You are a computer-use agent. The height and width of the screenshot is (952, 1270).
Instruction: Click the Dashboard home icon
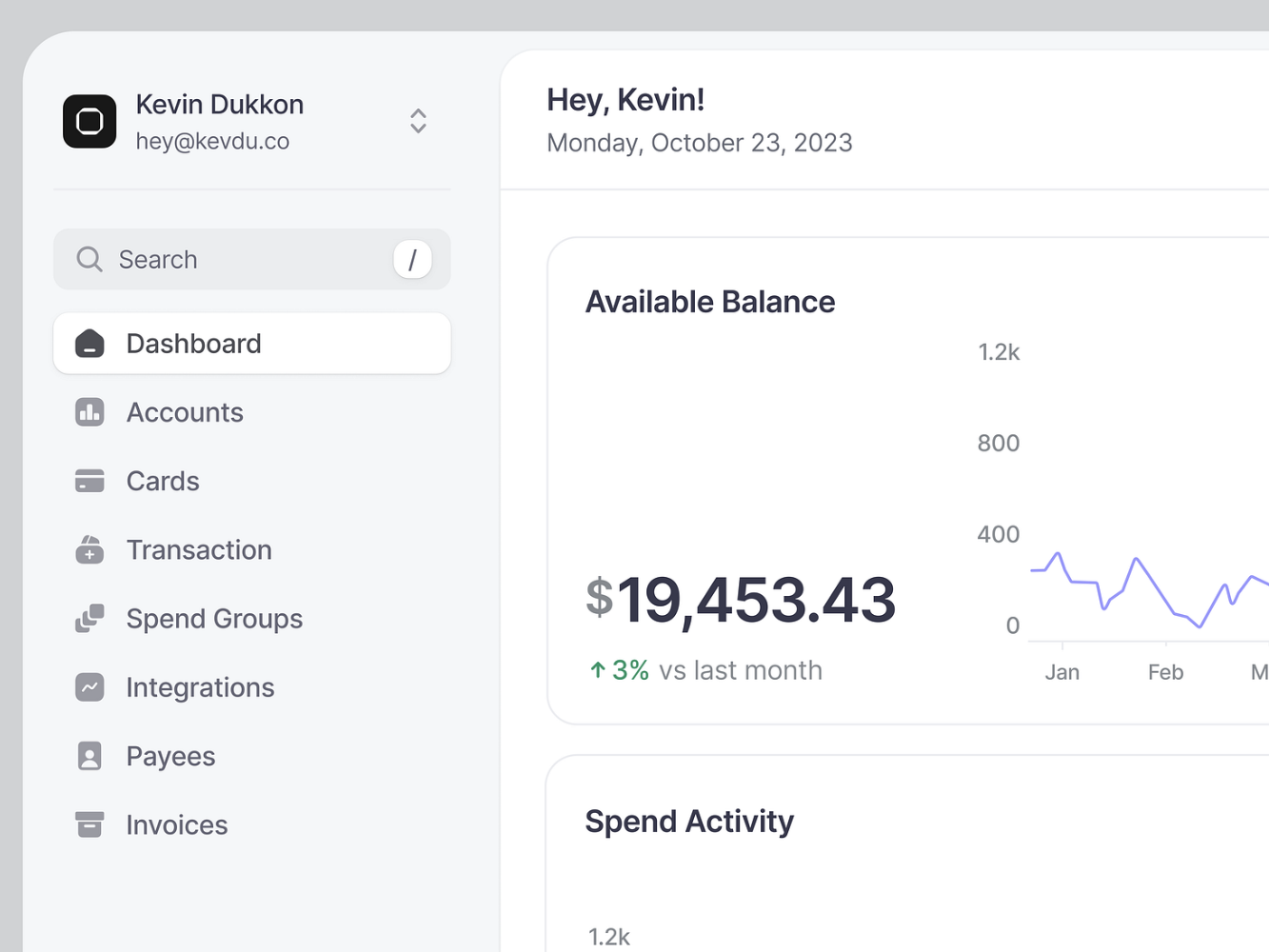click(x=89, y=344)
